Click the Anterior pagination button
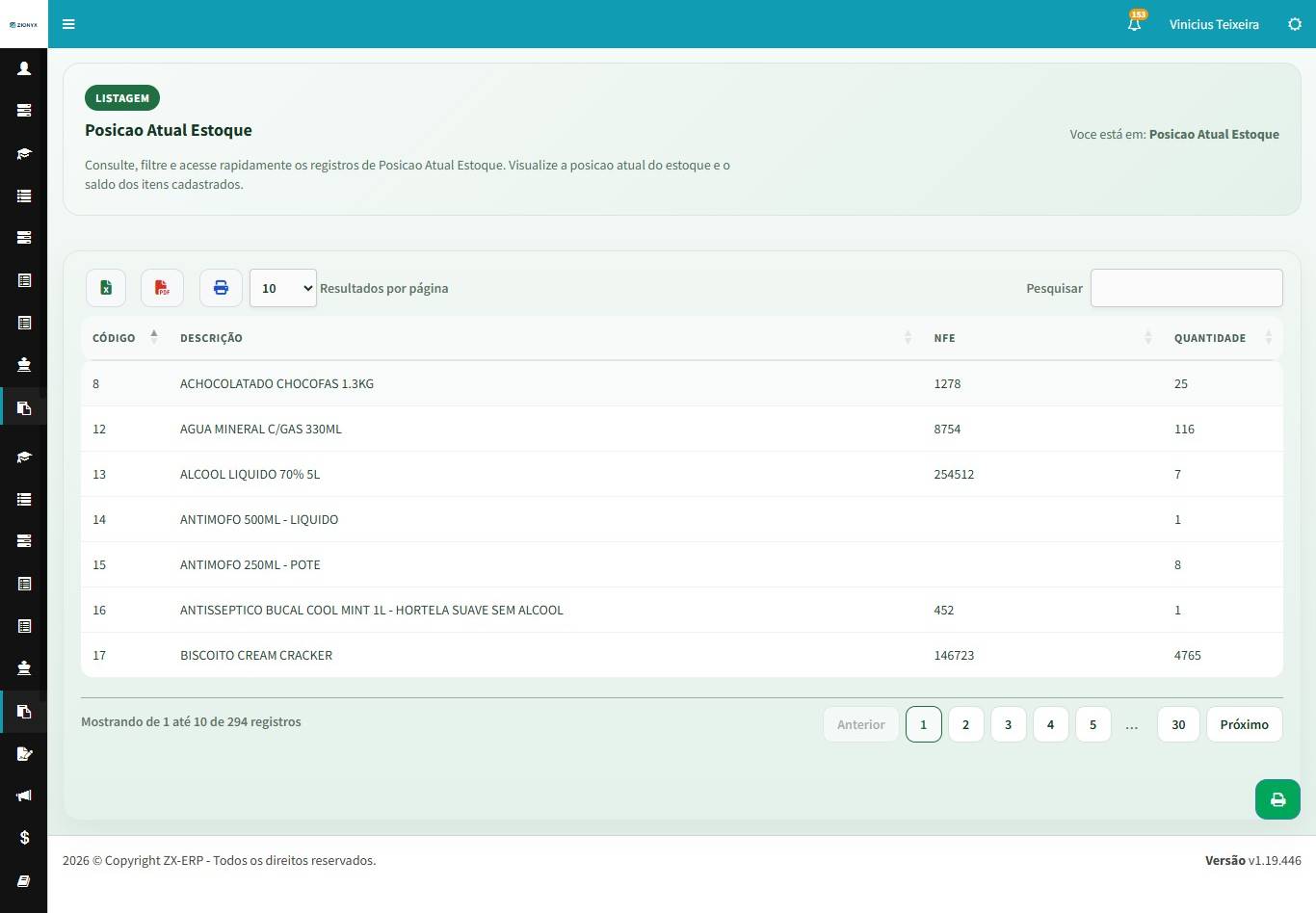Screen dimensions: 1316x913 point(861,724)
